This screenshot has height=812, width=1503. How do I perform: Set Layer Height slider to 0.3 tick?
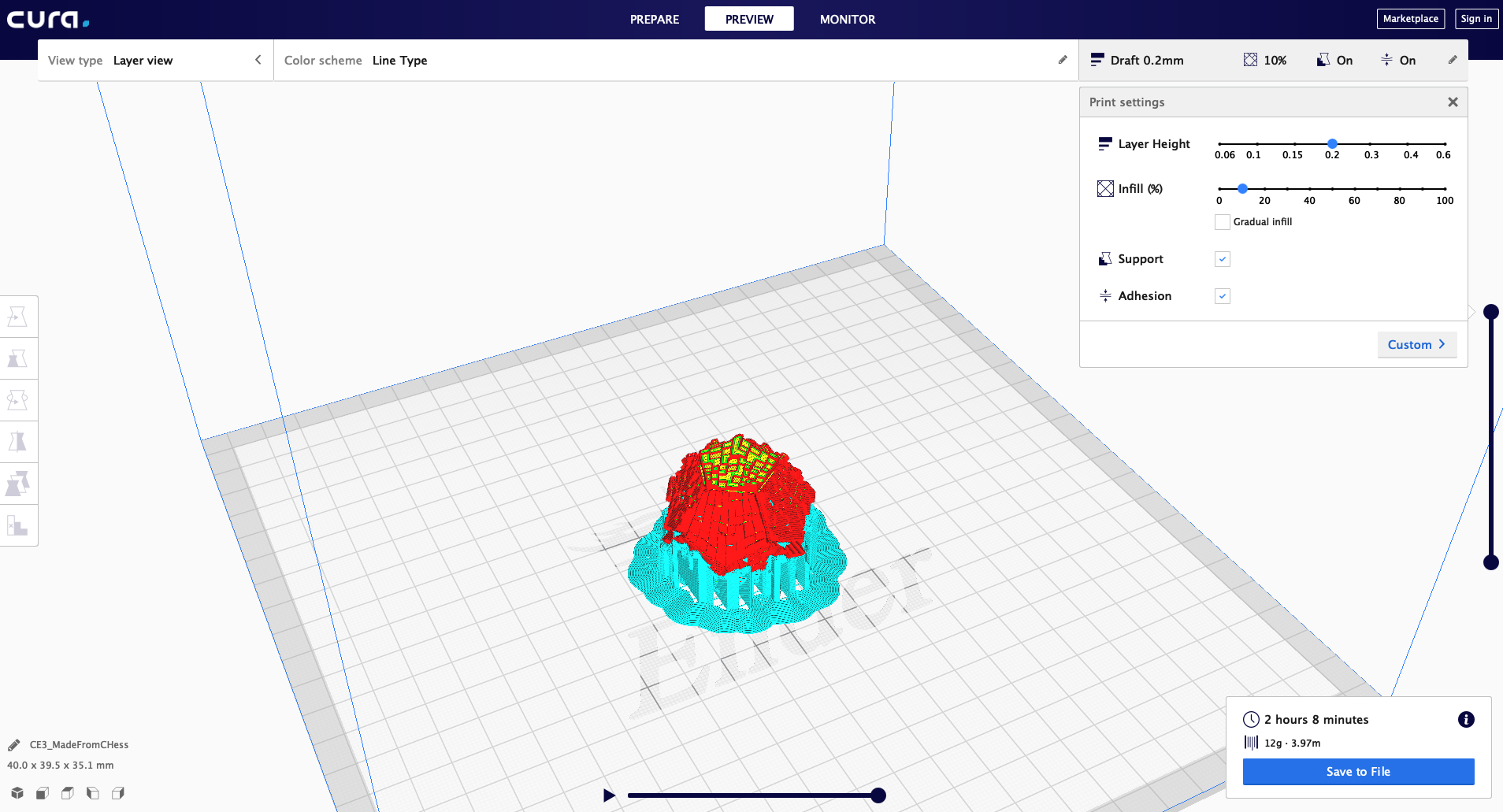1371,144
